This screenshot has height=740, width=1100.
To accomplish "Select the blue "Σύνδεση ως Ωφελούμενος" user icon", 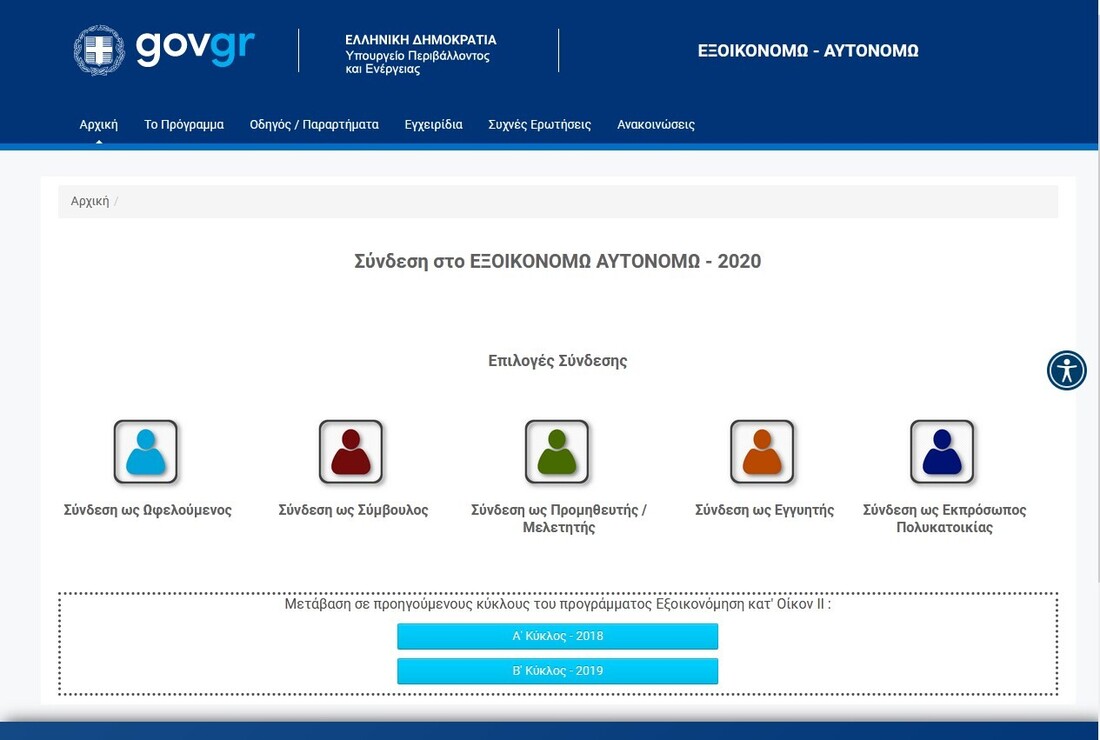I will 145,452.
